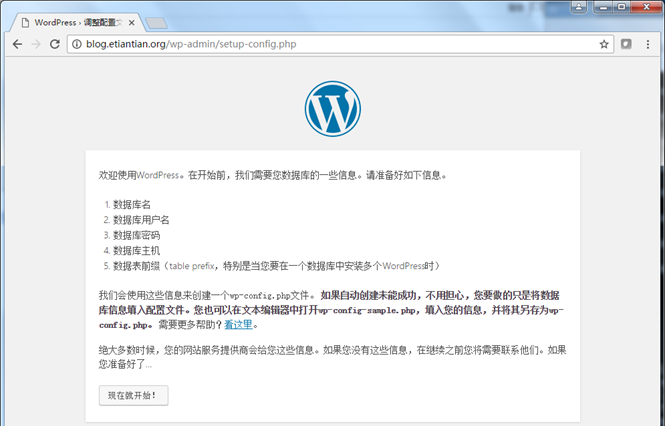Open a new browser tab
Viewport: 665px width, 426px height.
156,23
